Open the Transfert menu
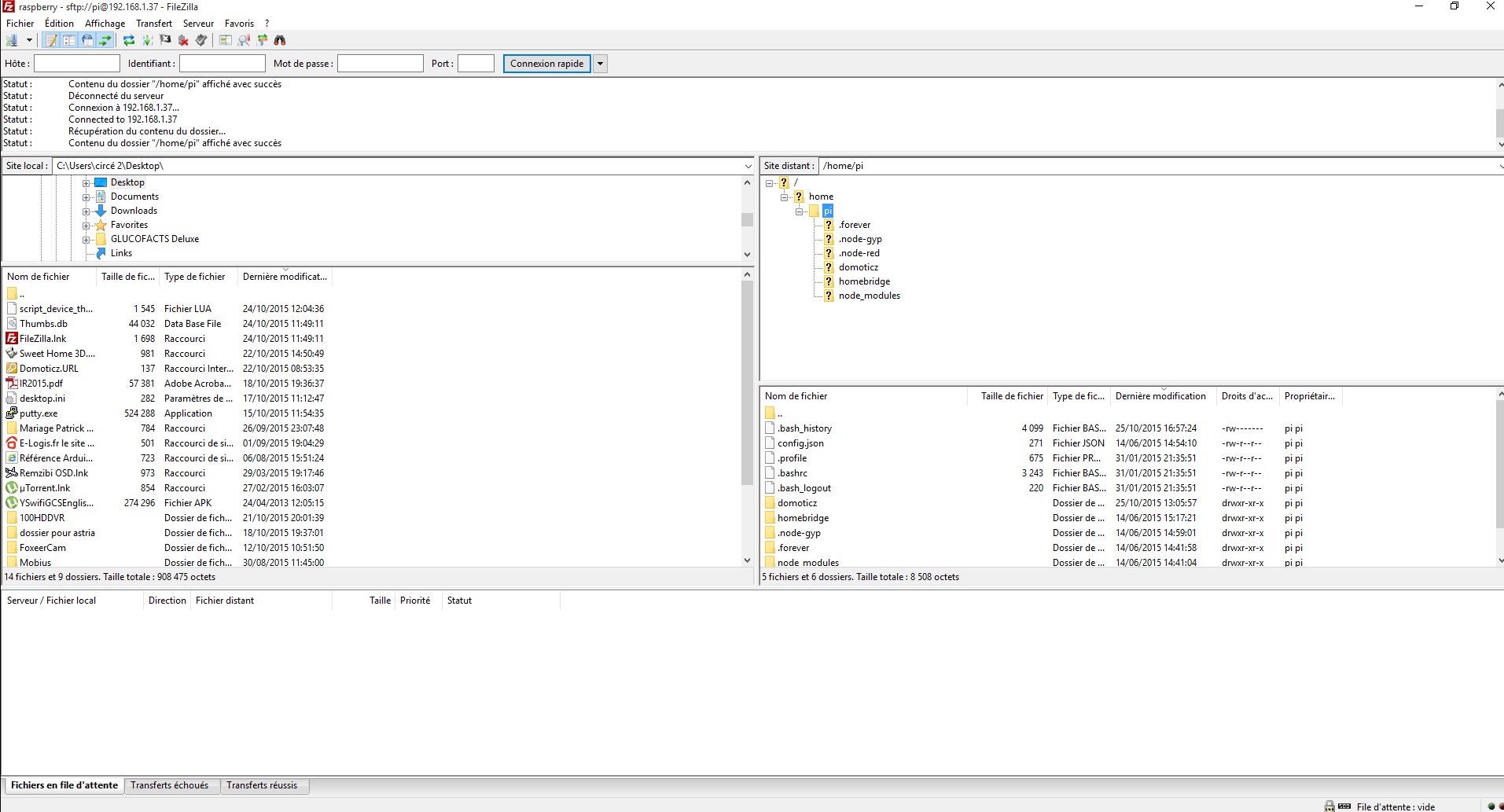This screenshot has width=1504, height=812. coord(154,24)
